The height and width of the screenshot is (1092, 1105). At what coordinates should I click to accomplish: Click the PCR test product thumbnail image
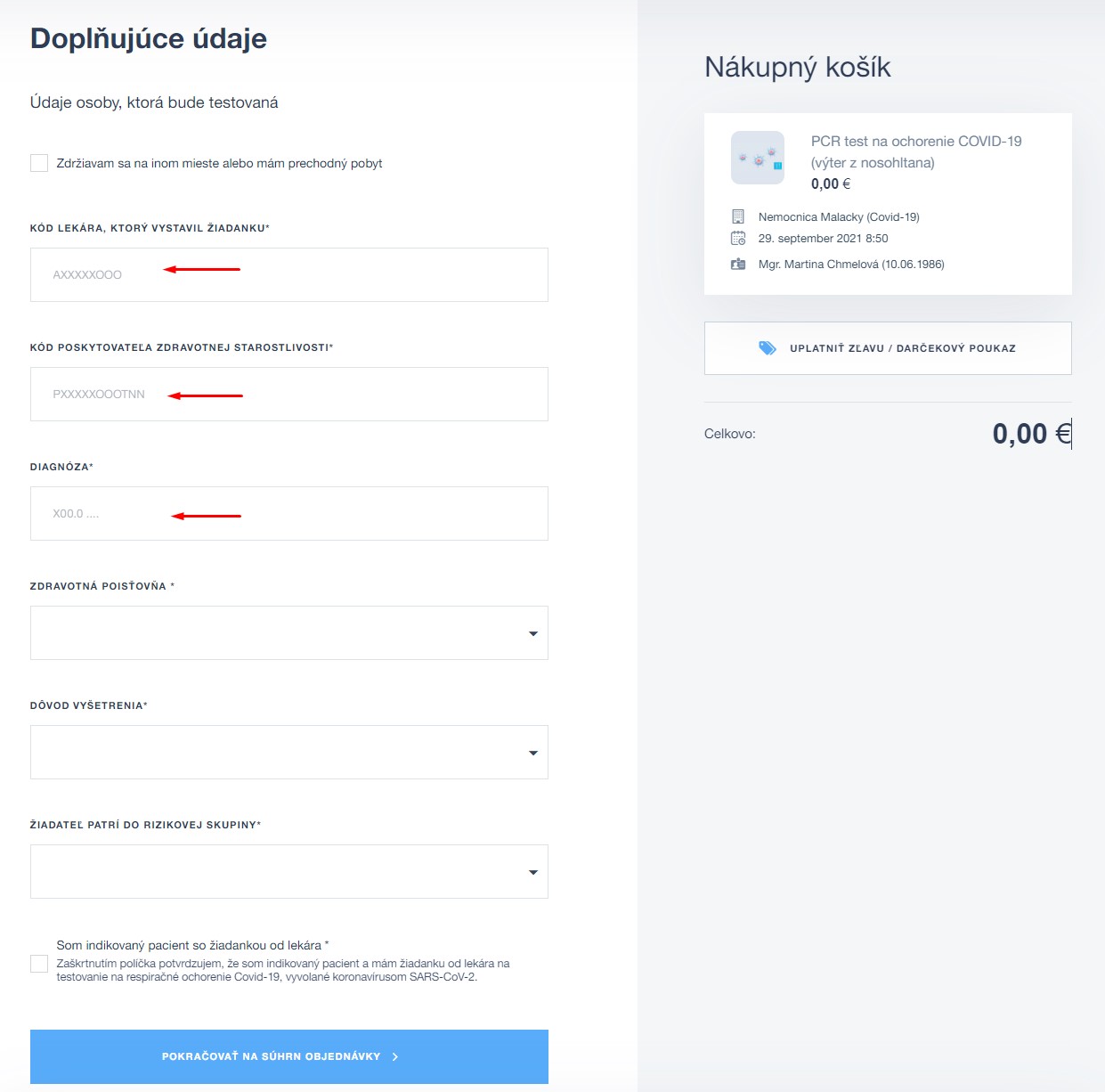click(758, 158)
